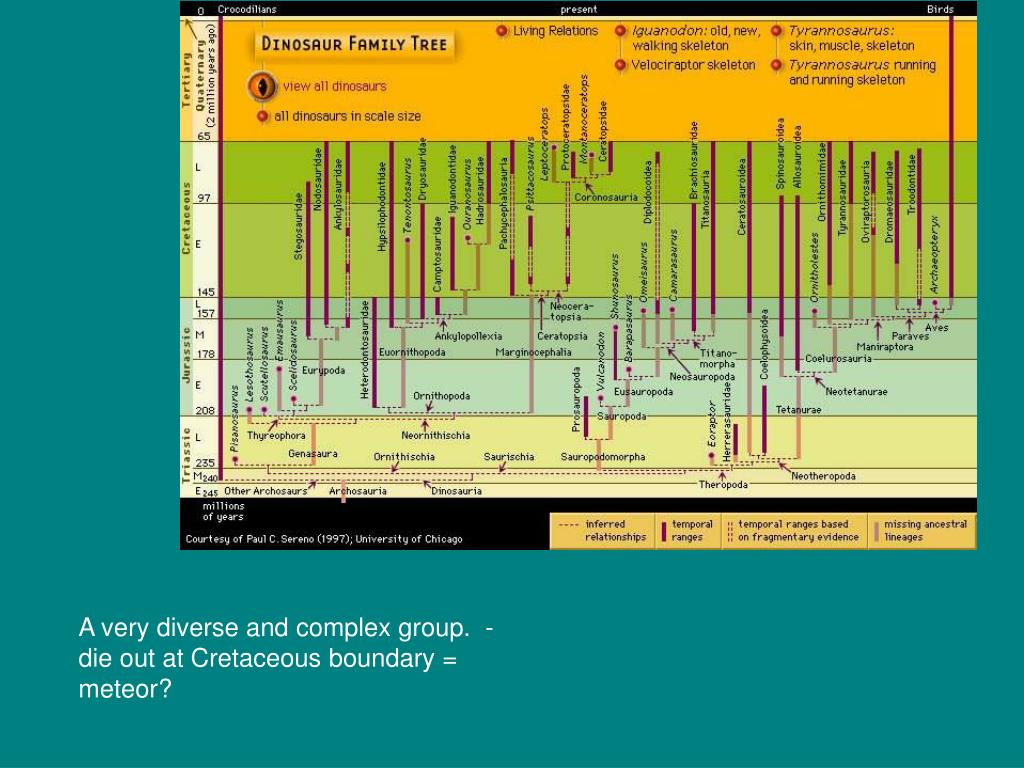
Task: Click the word present in the top bar
Action: (579, 9)
